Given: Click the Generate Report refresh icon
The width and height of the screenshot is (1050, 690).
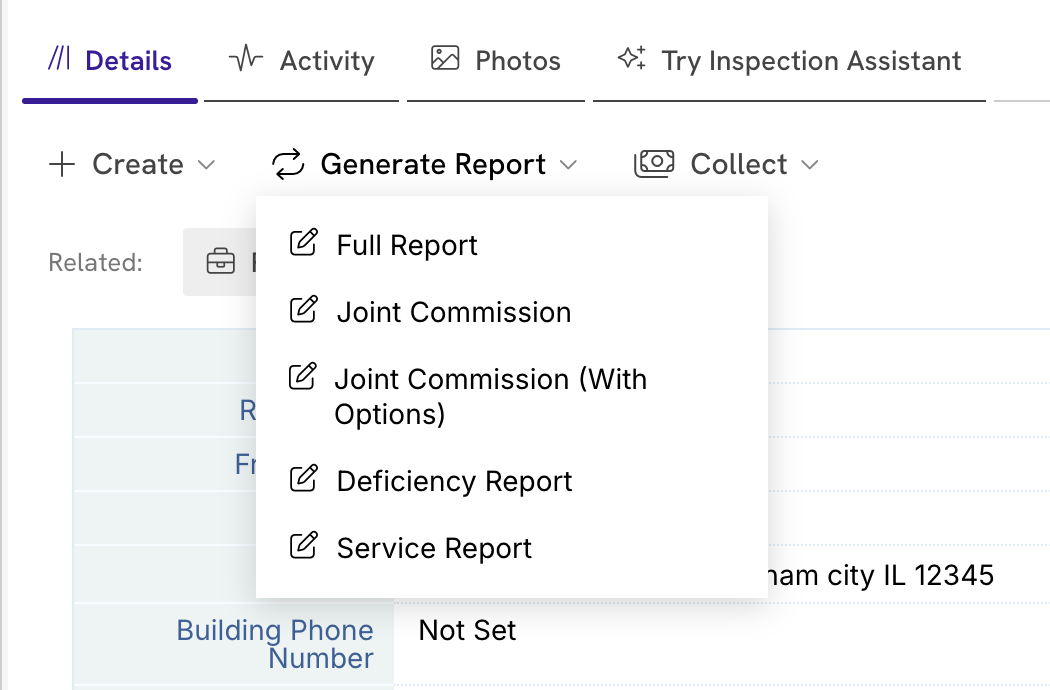Looking at the screenshot, I should (288, 164).
